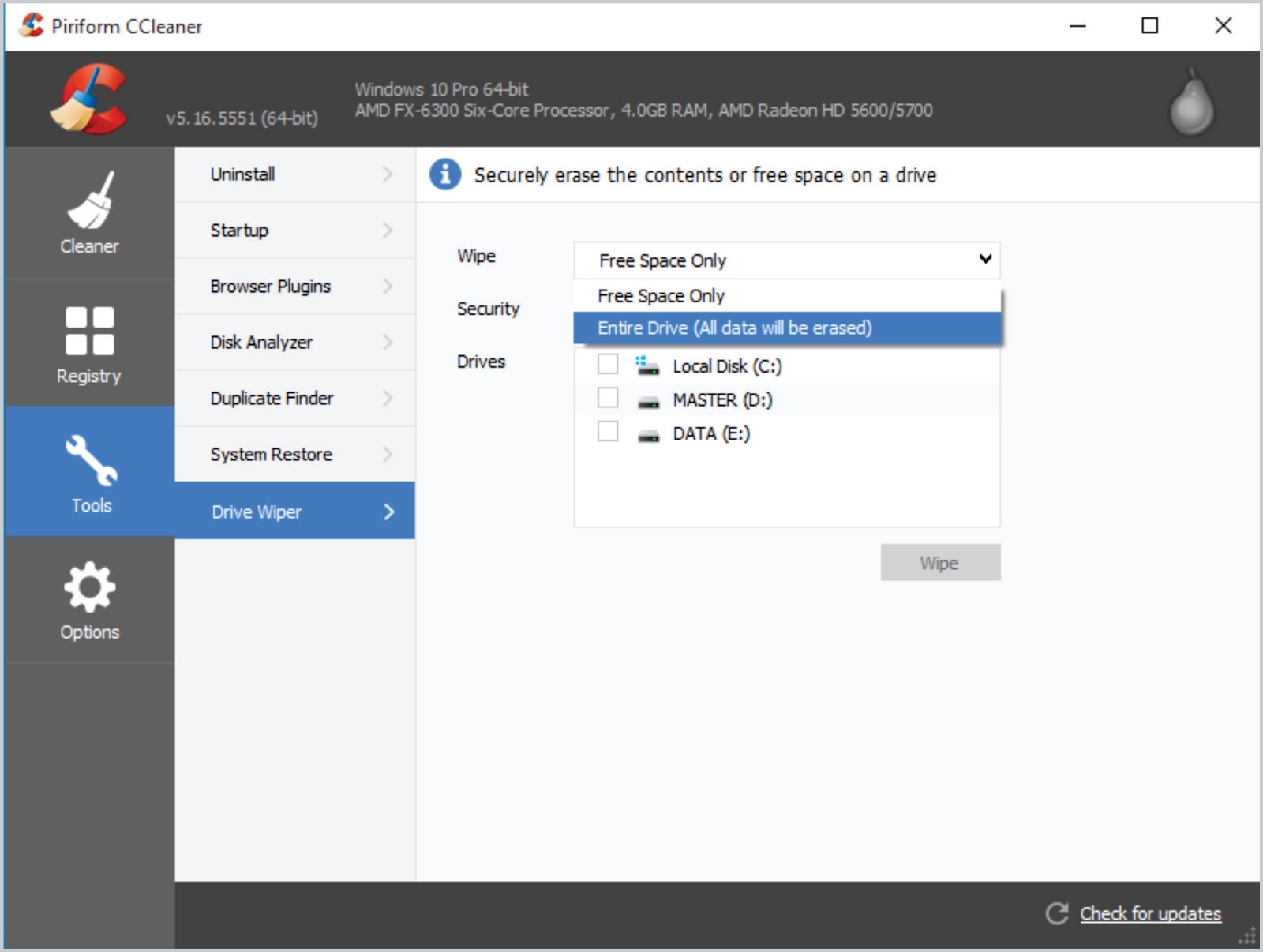Open the Cleaner section broom icon

click(x=91, y=200)
